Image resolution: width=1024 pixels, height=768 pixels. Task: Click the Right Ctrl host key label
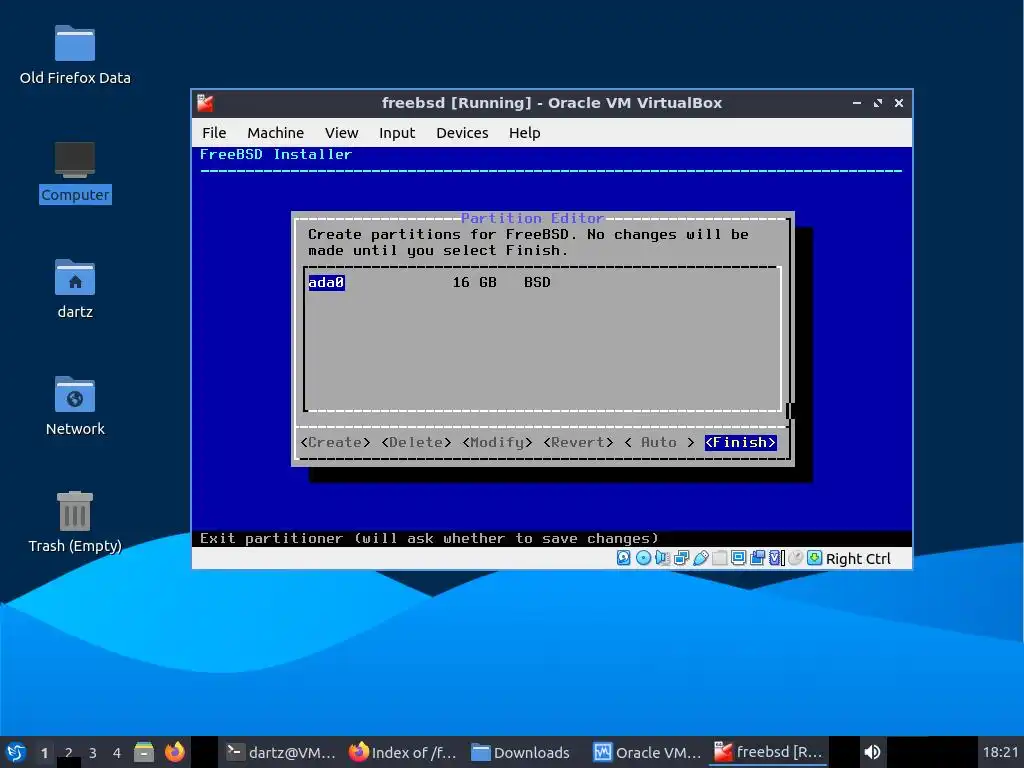point(858,558)
